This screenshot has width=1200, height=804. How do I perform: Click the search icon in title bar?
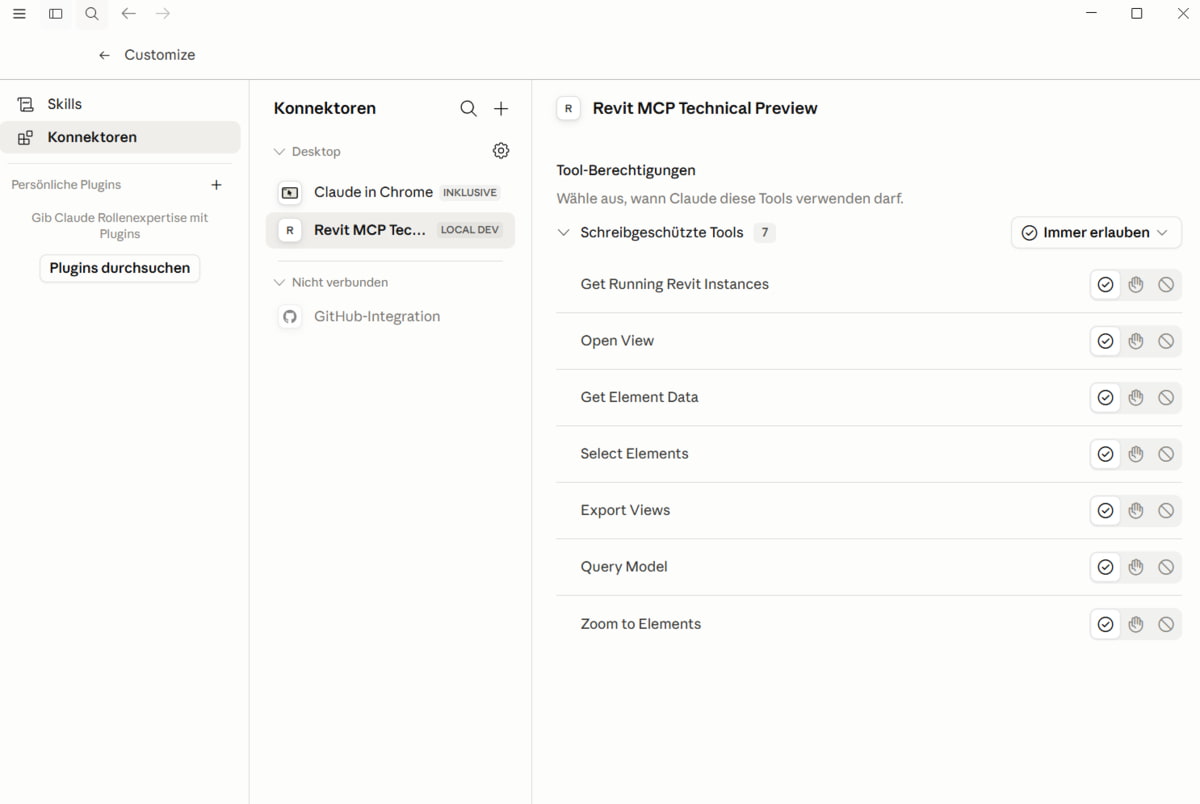92,14
